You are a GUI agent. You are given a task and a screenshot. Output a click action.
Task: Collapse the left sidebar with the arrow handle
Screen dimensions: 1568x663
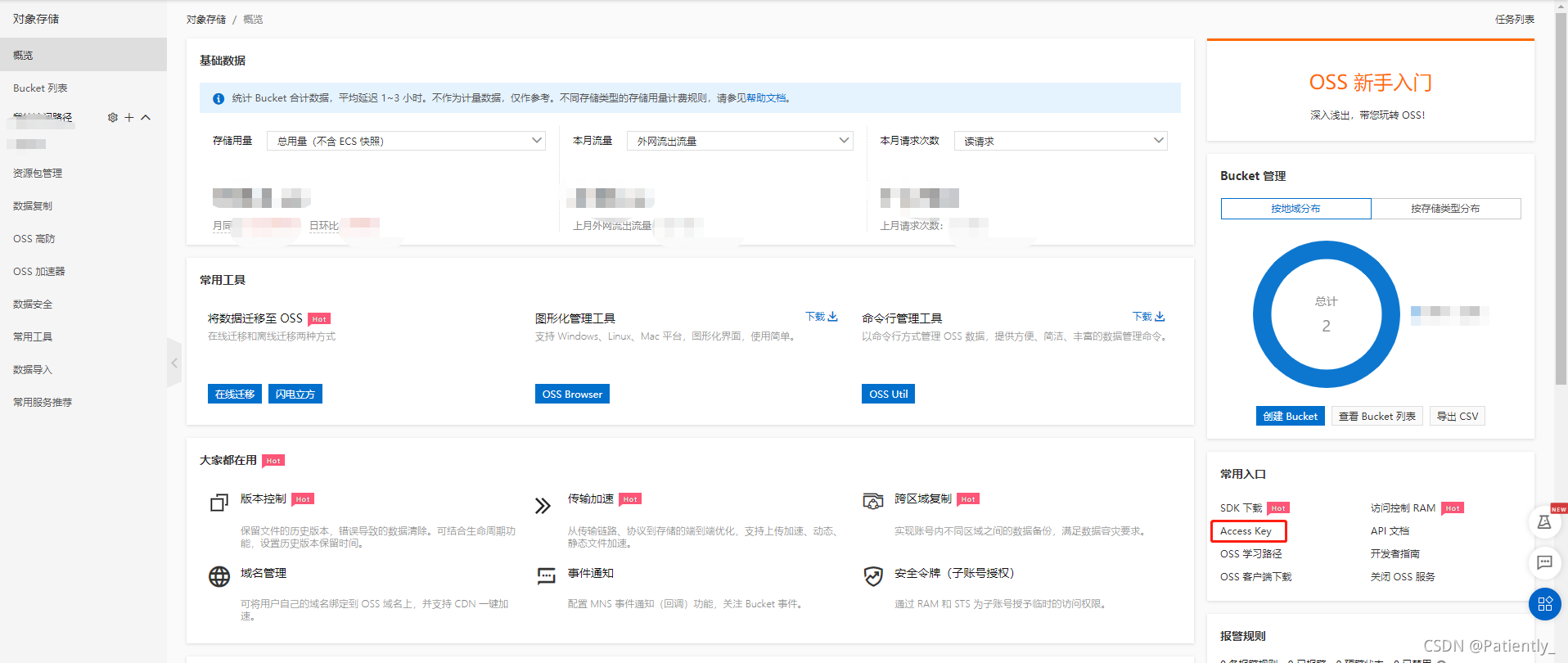173,363
